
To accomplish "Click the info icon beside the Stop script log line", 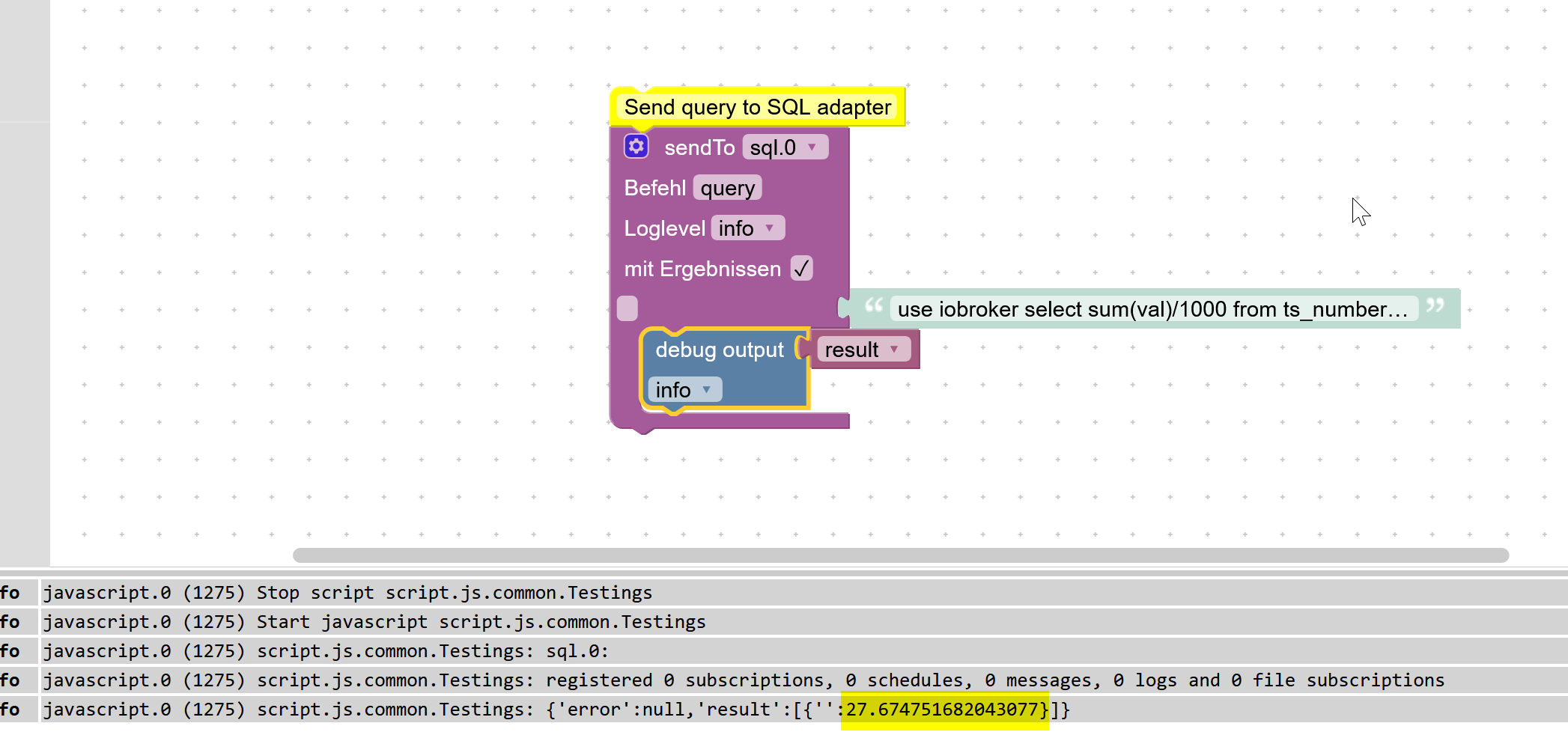I will tap(10, 592).
